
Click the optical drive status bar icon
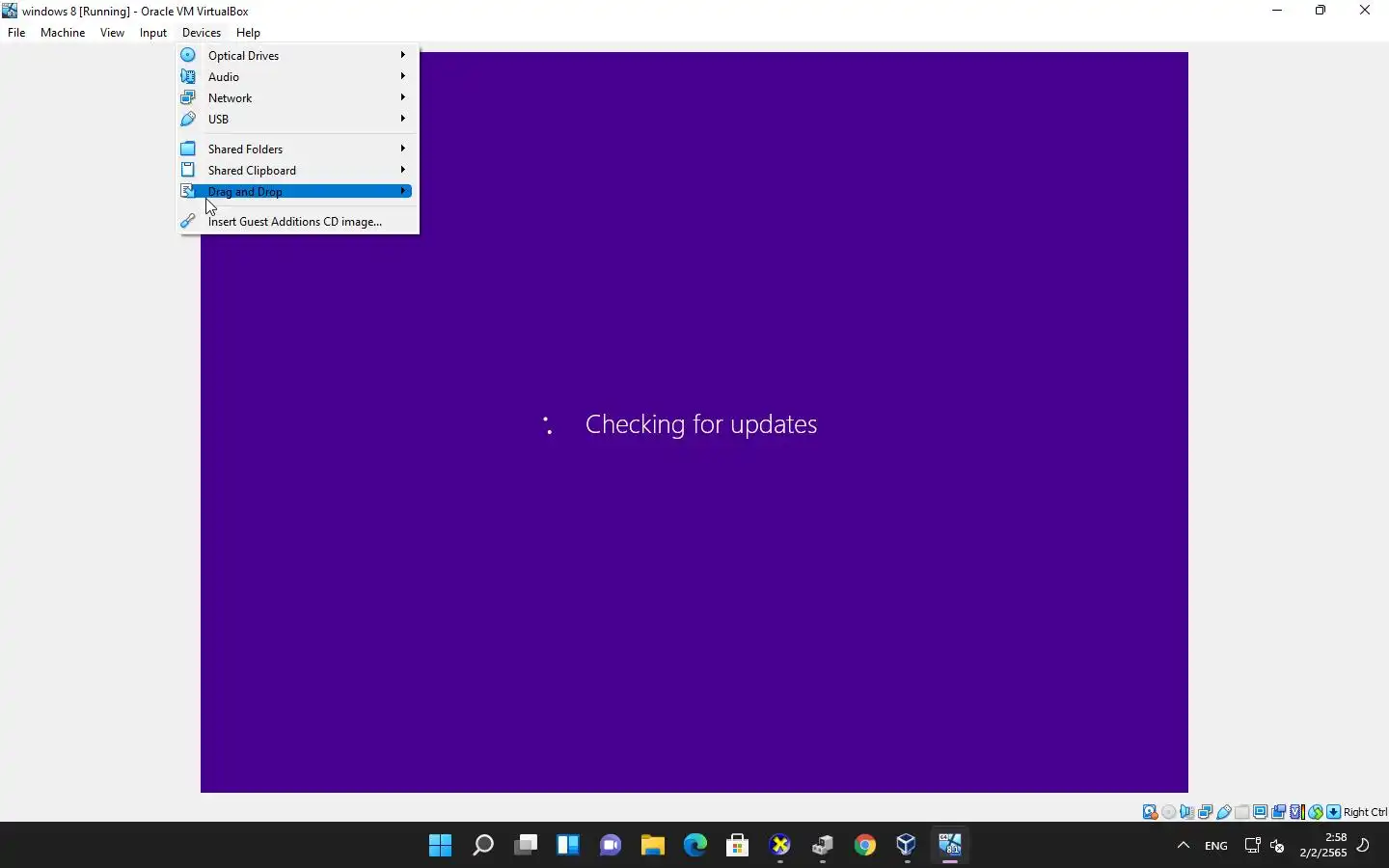(1169, 812)
